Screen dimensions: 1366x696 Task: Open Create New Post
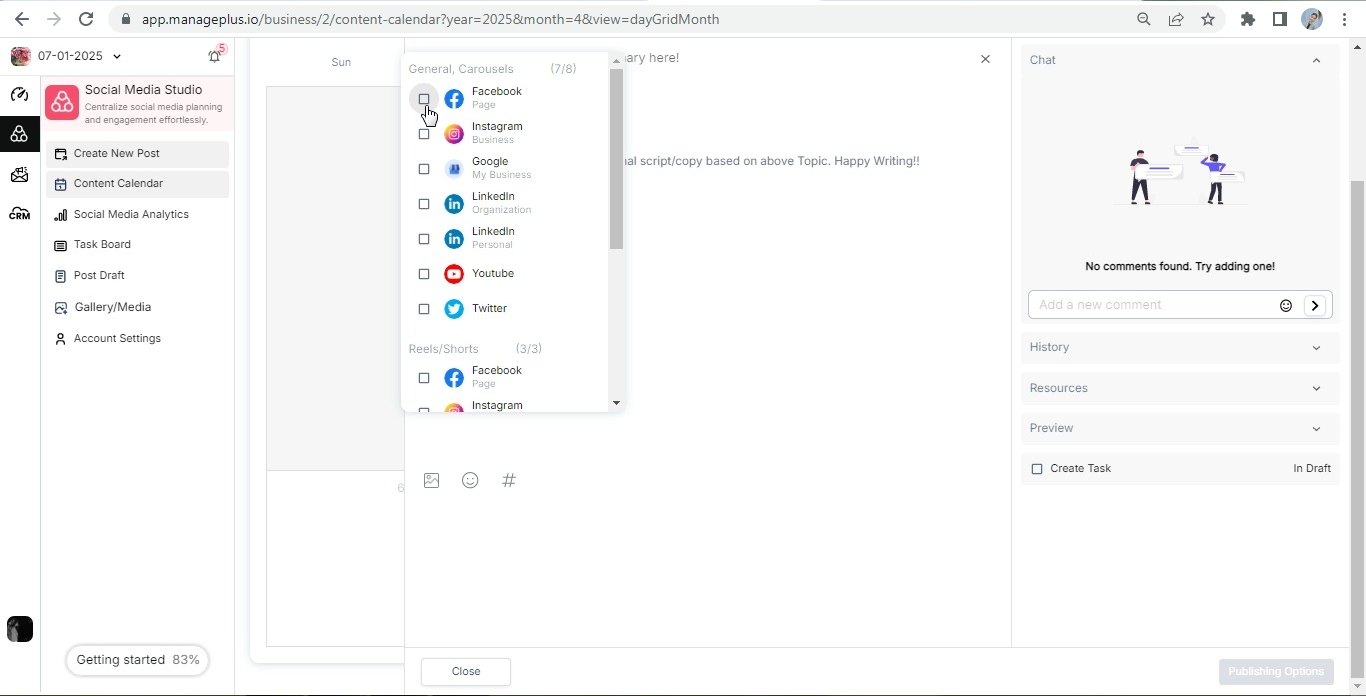(x=137, y=154)
